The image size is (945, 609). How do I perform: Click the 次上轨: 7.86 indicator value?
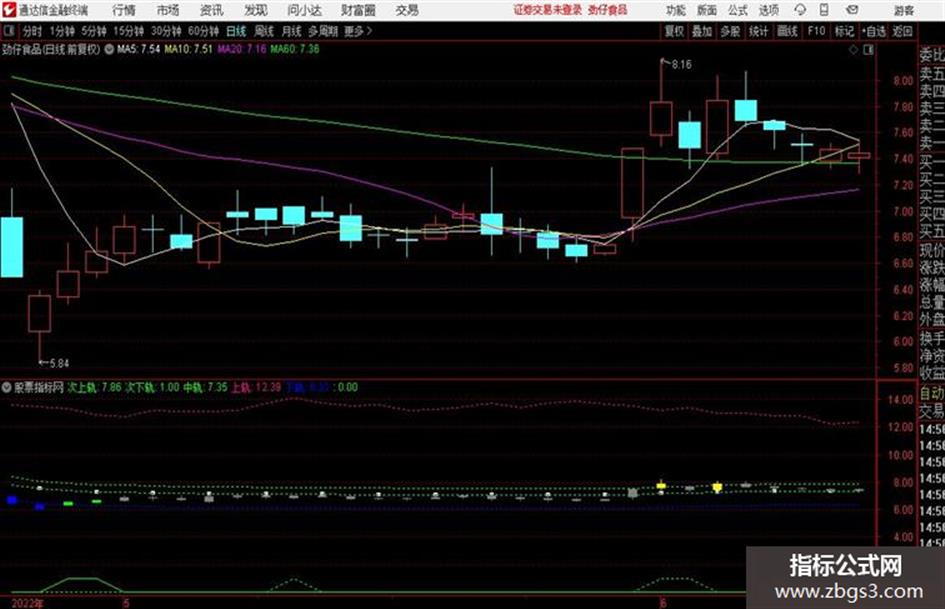point(95,387)
